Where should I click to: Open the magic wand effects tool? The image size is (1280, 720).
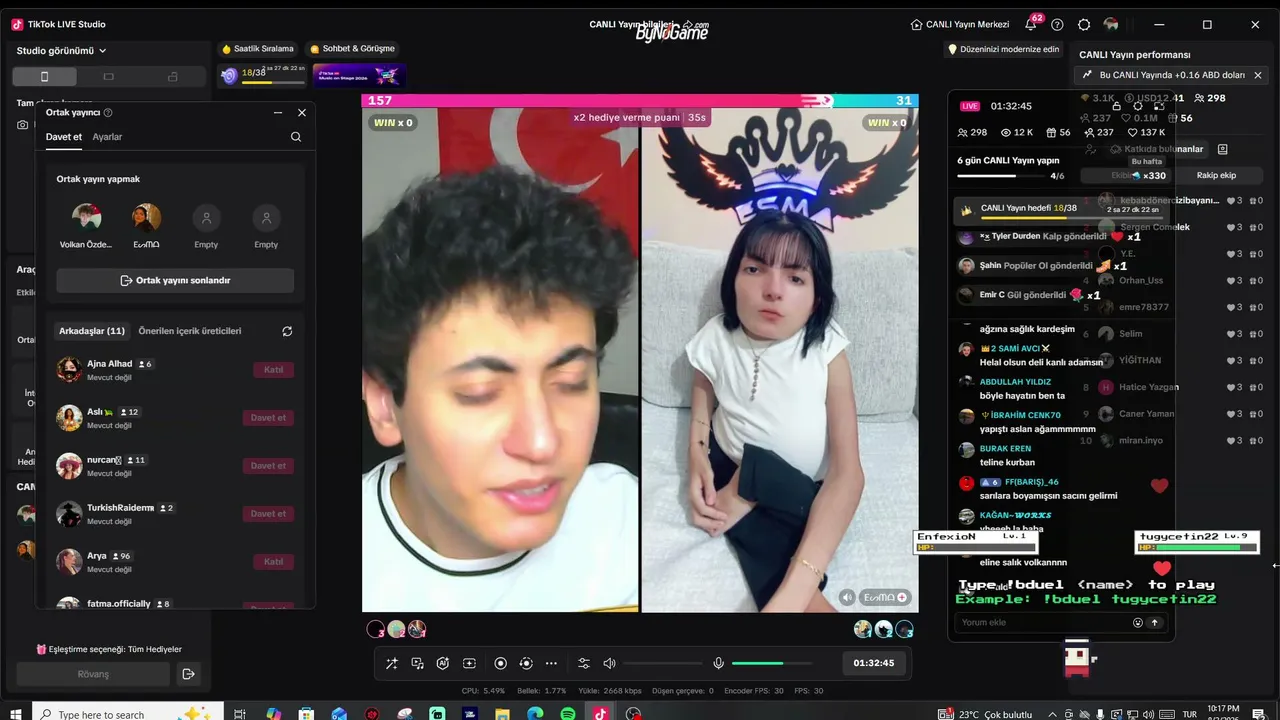392,663
